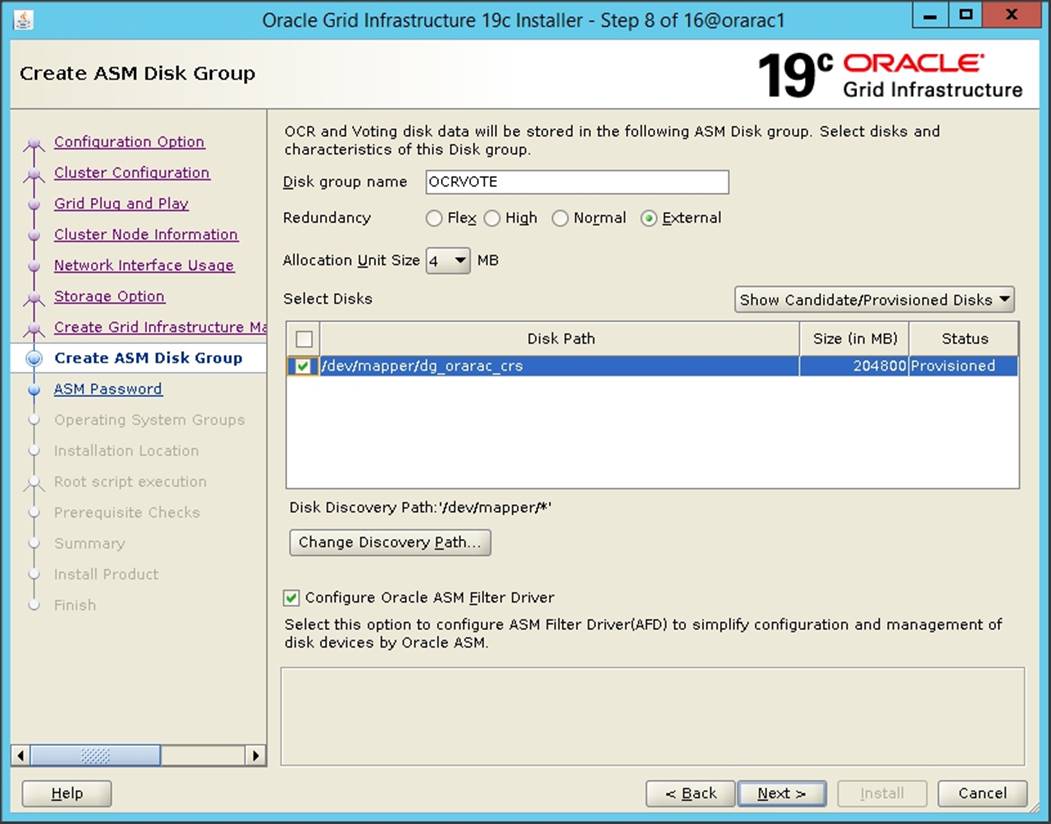This screenshot has width=1051, height=824.
Task: Click the Size (in MB) column header
Action: 855,339
